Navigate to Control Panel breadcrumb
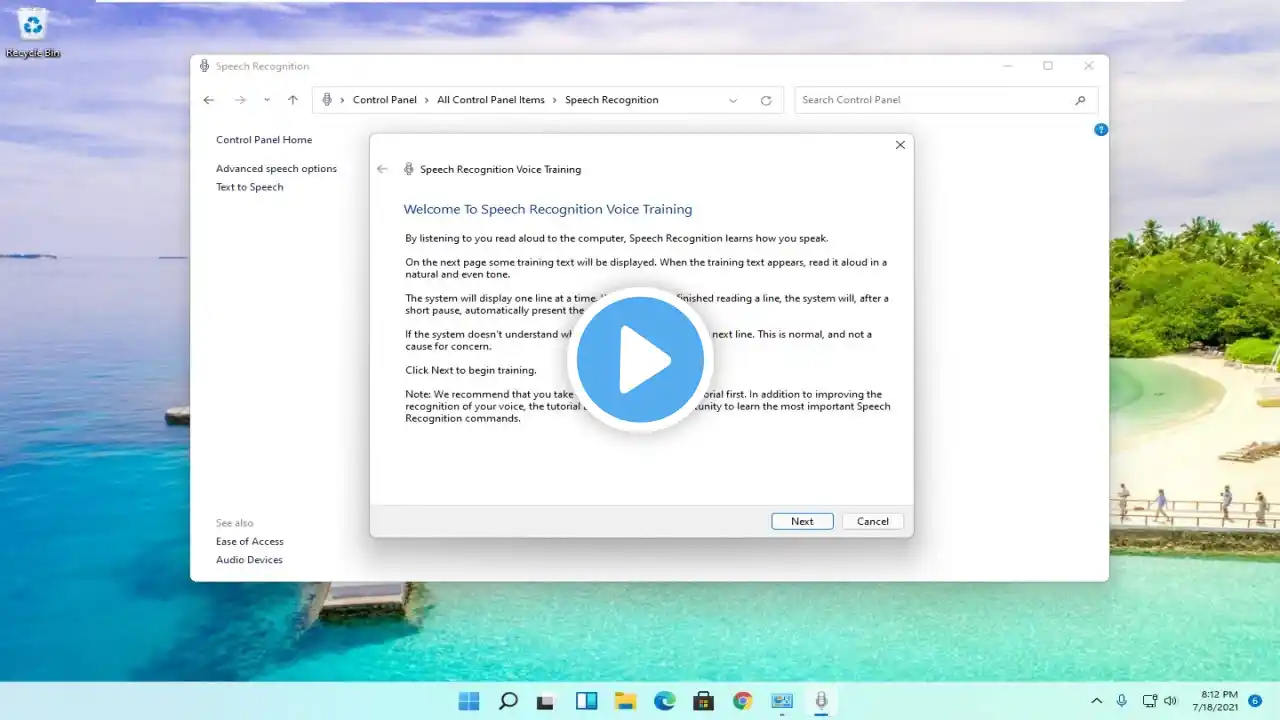Viewport: 1280px width, 720px height. [x=385, y=100]
